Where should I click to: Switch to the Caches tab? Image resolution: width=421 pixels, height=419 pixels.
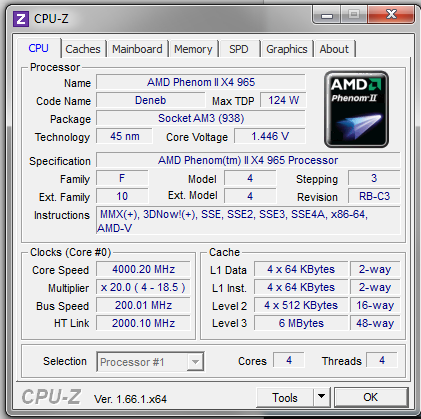[x=83, y=49]
